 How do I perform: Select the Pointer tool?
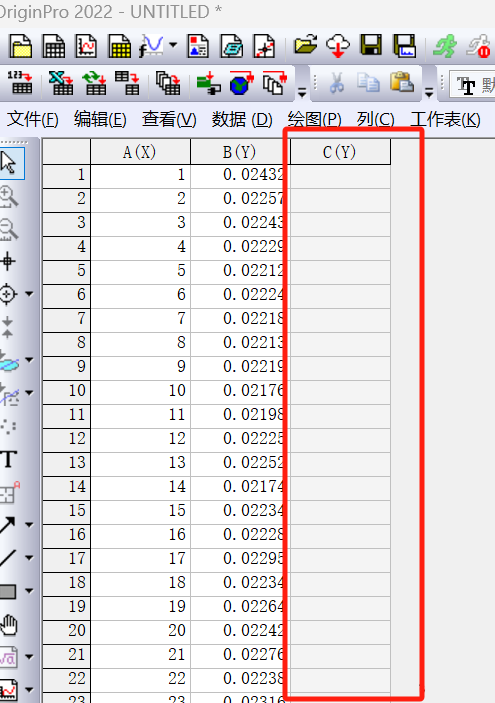point(10,163)
